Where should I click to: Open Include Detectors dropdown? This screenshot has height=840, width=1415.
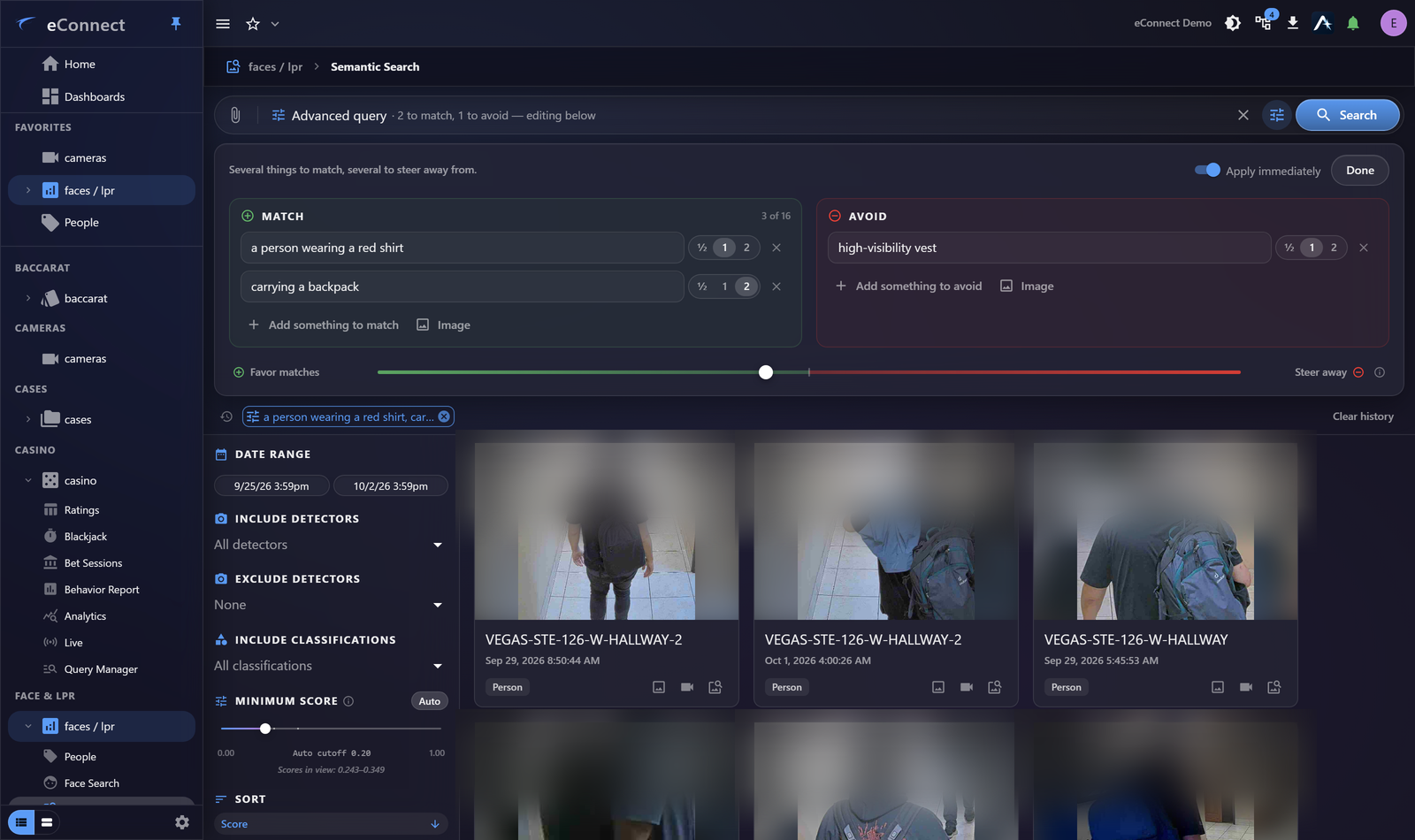pyautogui.click(x=329, y=545)
